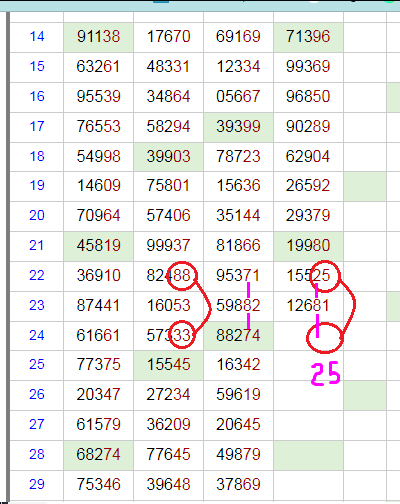Click the circled cell 82488
The height and width of the screenshot is (504, 400).
pos(168,276)
